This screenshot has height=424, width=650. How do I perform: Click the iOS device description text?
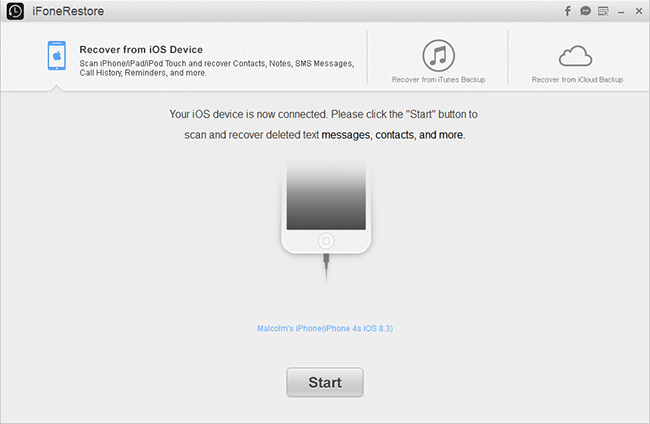point(215,69)
